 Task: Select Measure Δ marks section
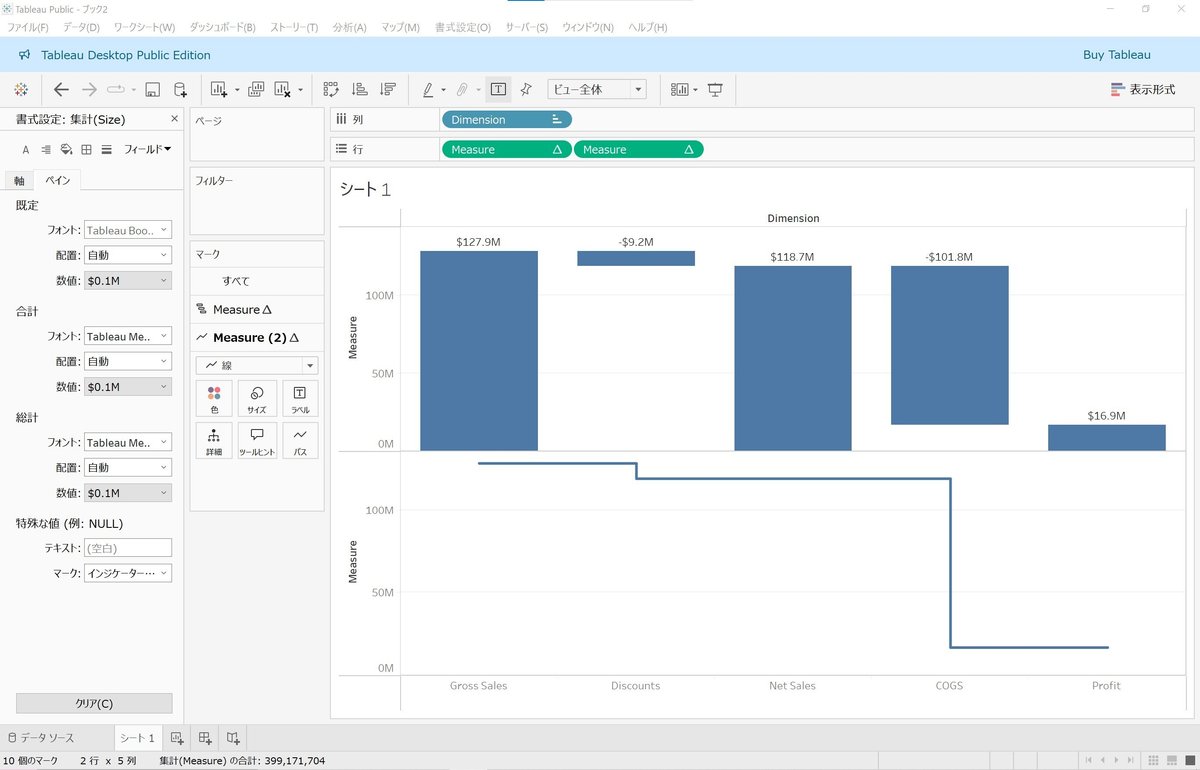coord(257,309)
